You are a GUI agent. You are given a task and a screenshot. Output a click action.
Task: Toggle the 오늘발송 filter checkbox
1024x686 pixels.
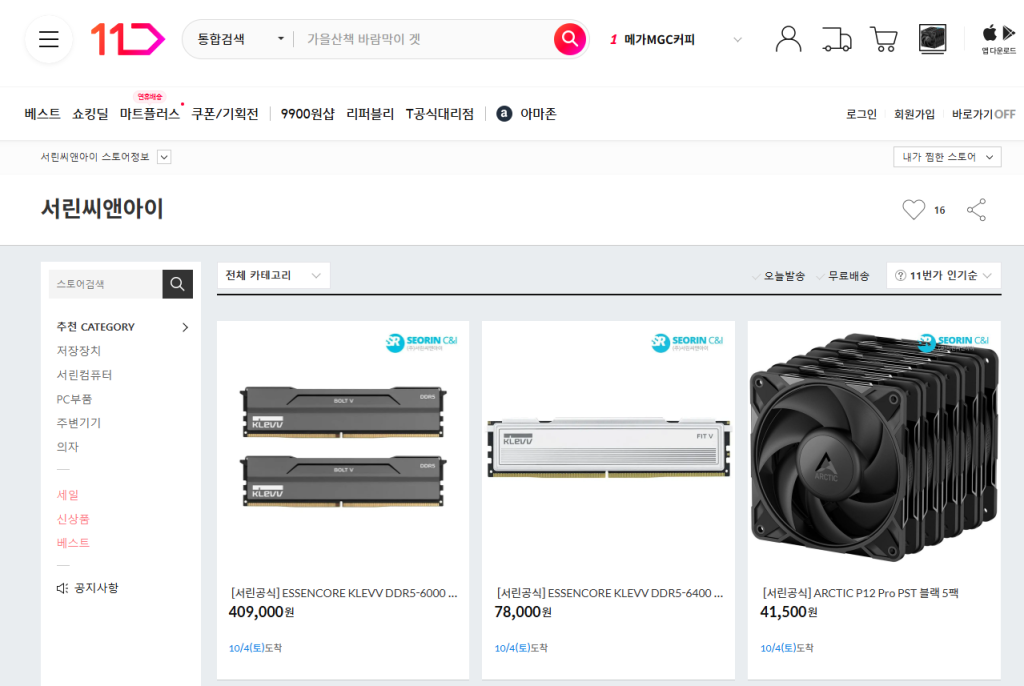coord(779,276)
